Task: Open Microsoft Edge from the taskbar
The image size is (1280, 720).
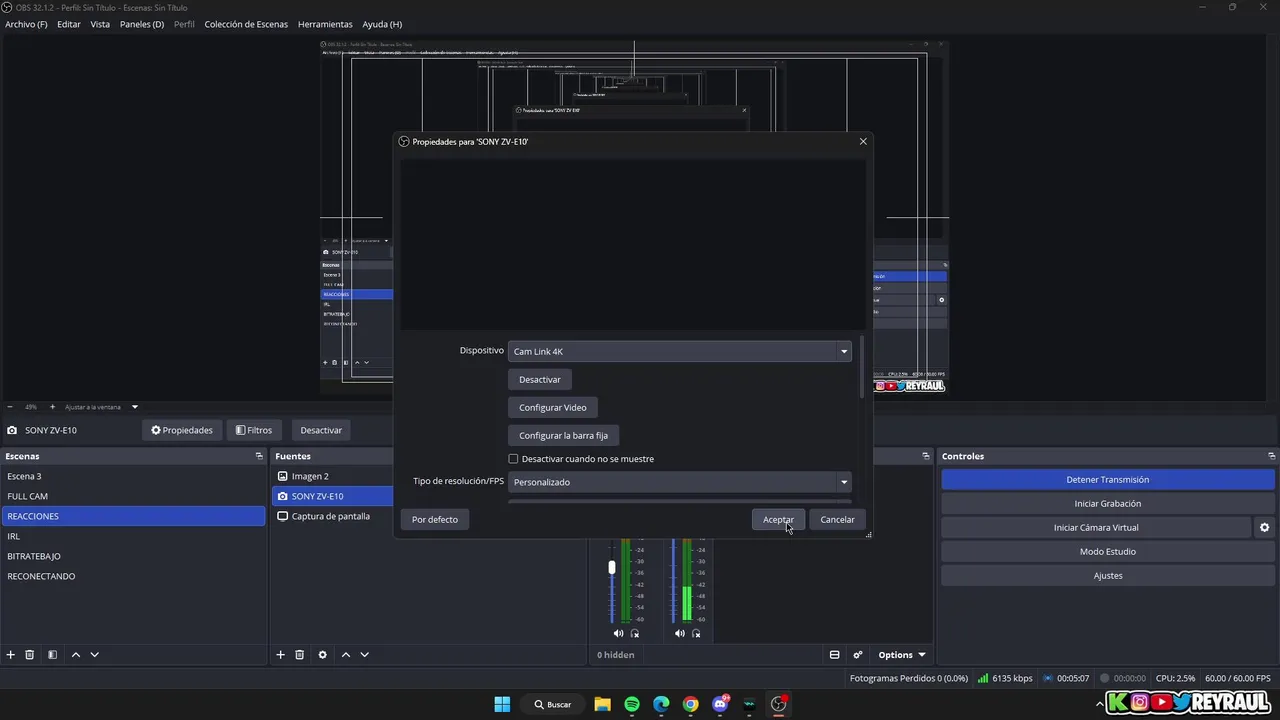Action: (x=661, y=704)
